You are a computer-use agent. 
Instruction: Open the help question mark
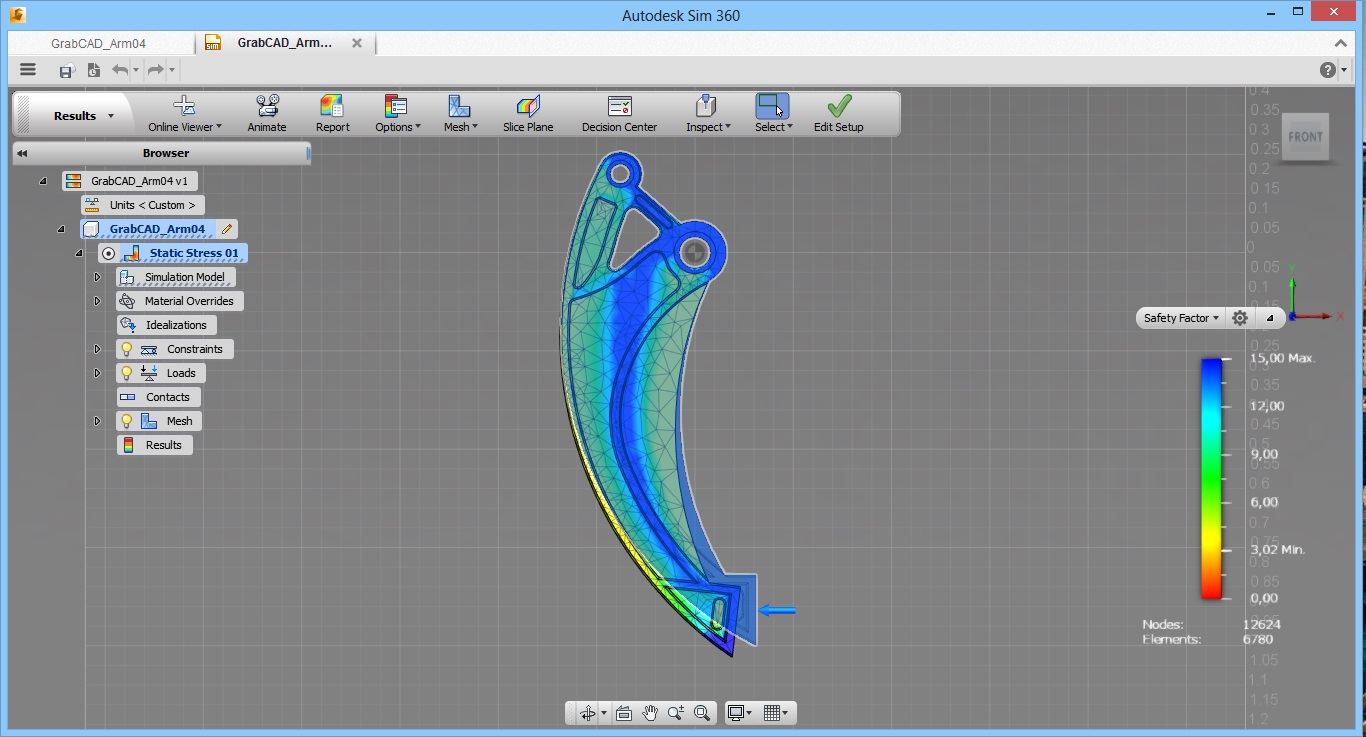coord(1327,70)
